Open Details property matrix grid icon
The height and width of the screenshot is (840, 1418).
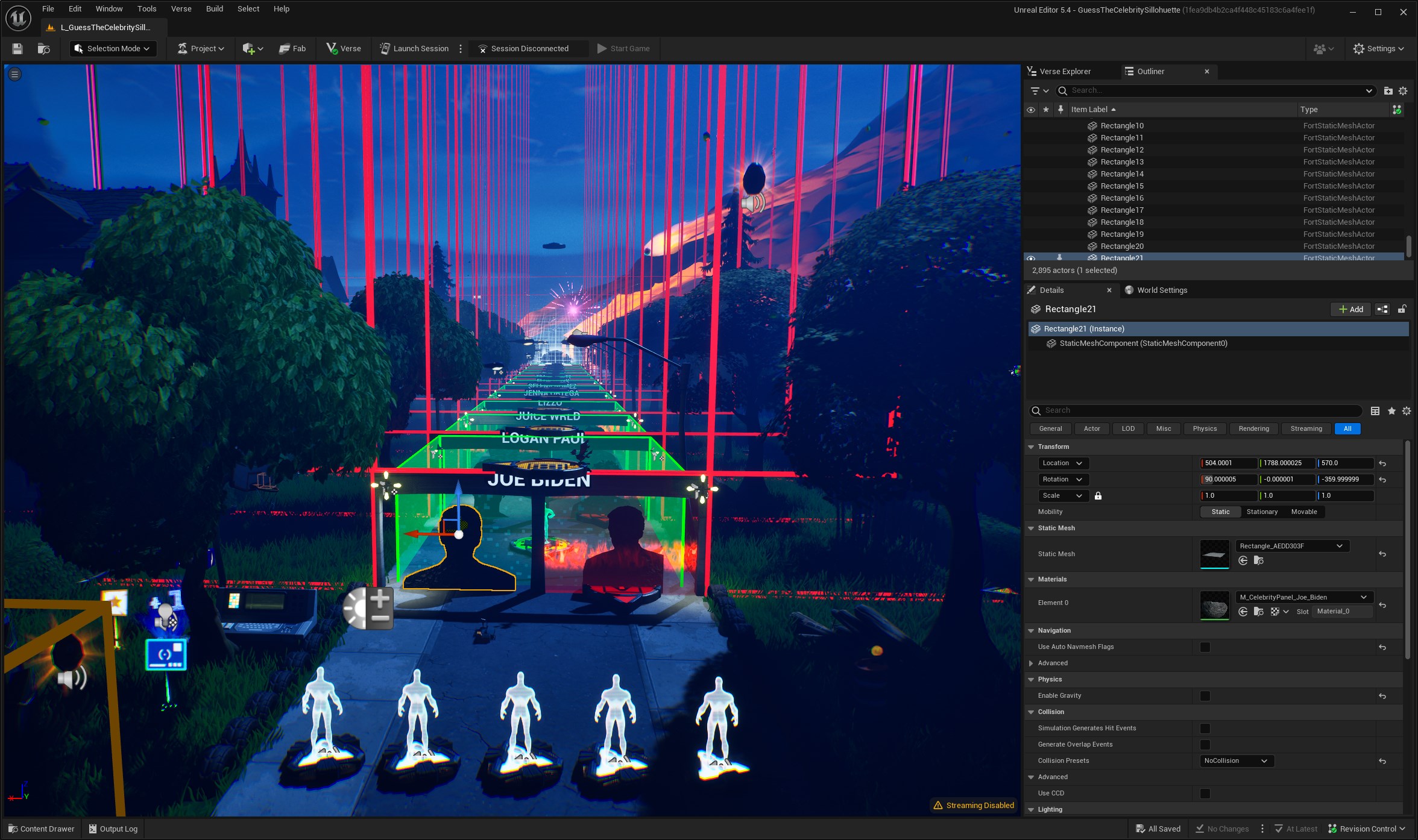1375,411
